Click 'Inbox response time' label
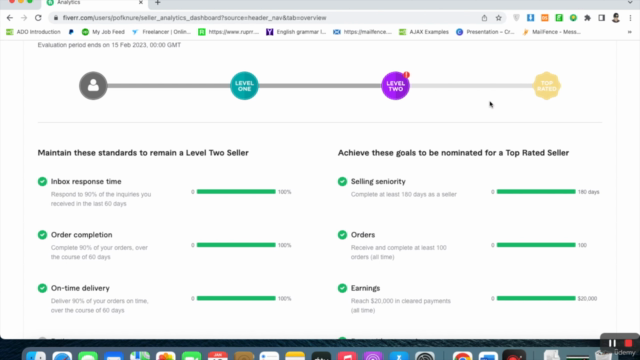Image resolution: width=640 pixels, height=360 pixels. [x=86, y=181]
